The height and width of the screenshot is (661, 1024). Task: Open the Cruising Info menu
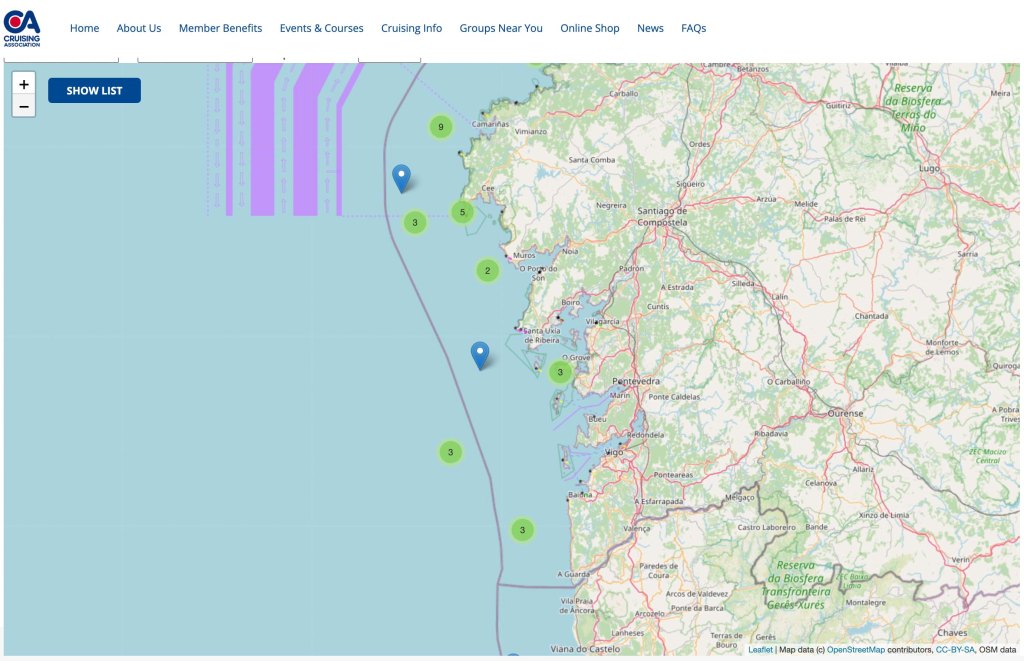click(411, 28)
